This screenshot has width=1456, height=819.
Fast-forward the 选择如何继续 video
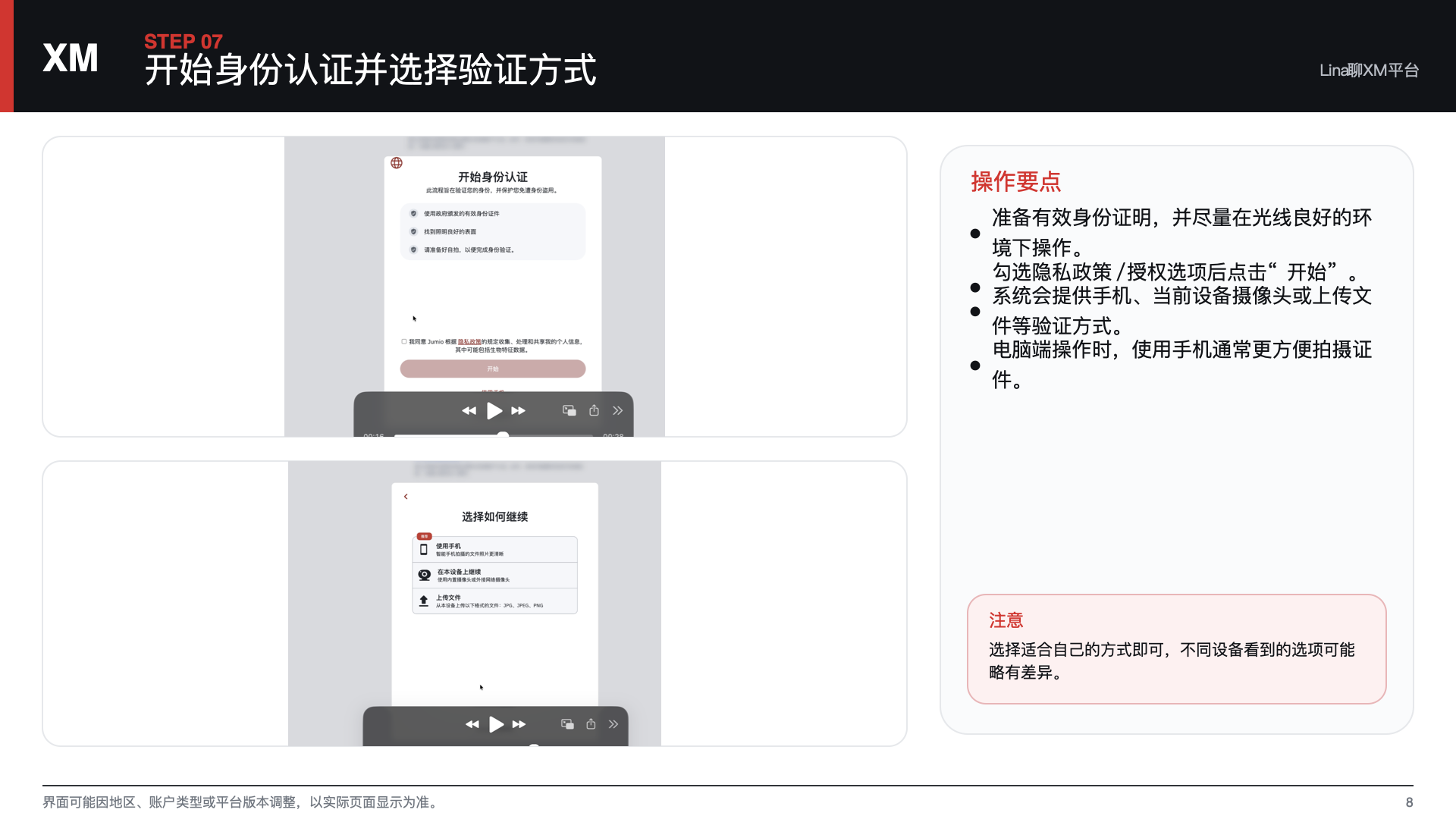519,725
